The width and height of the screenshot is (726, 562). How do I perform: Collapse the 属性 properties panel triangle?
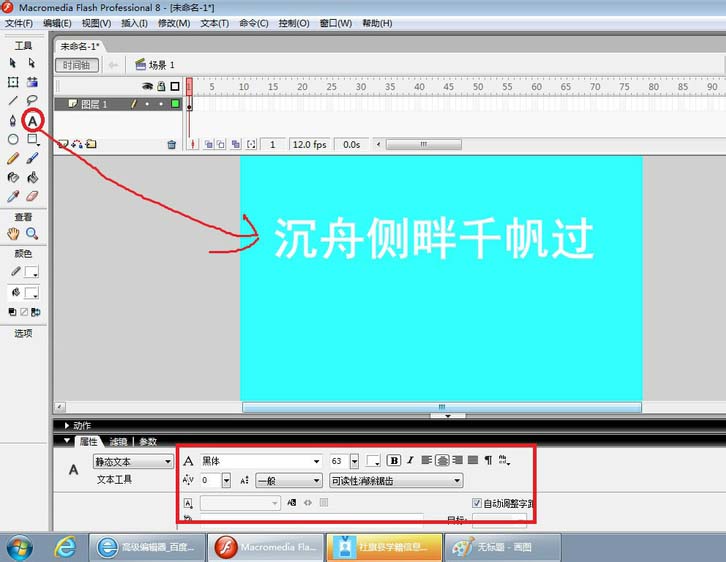(x=67, y=441)
